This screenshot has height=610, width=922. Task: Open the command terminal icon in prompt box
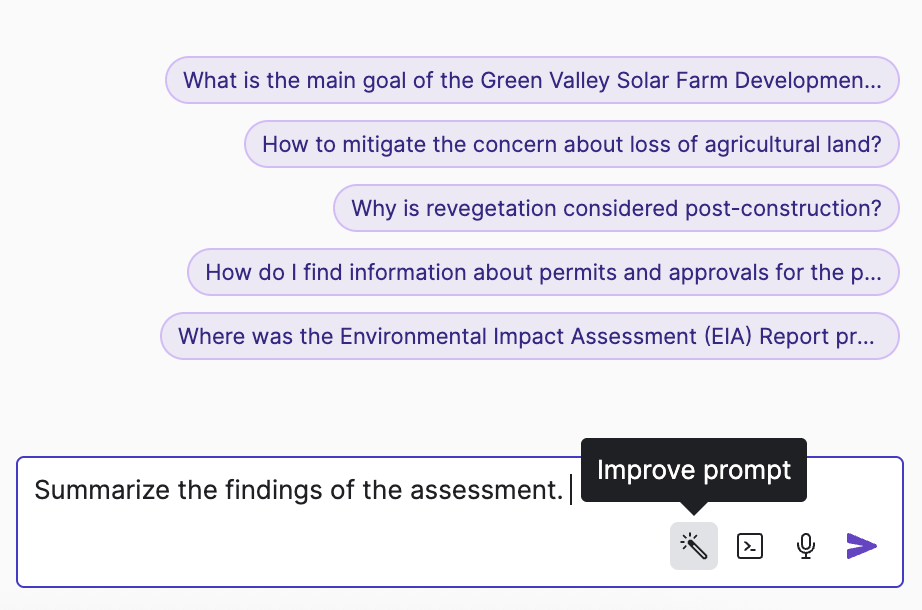(750, 546)
